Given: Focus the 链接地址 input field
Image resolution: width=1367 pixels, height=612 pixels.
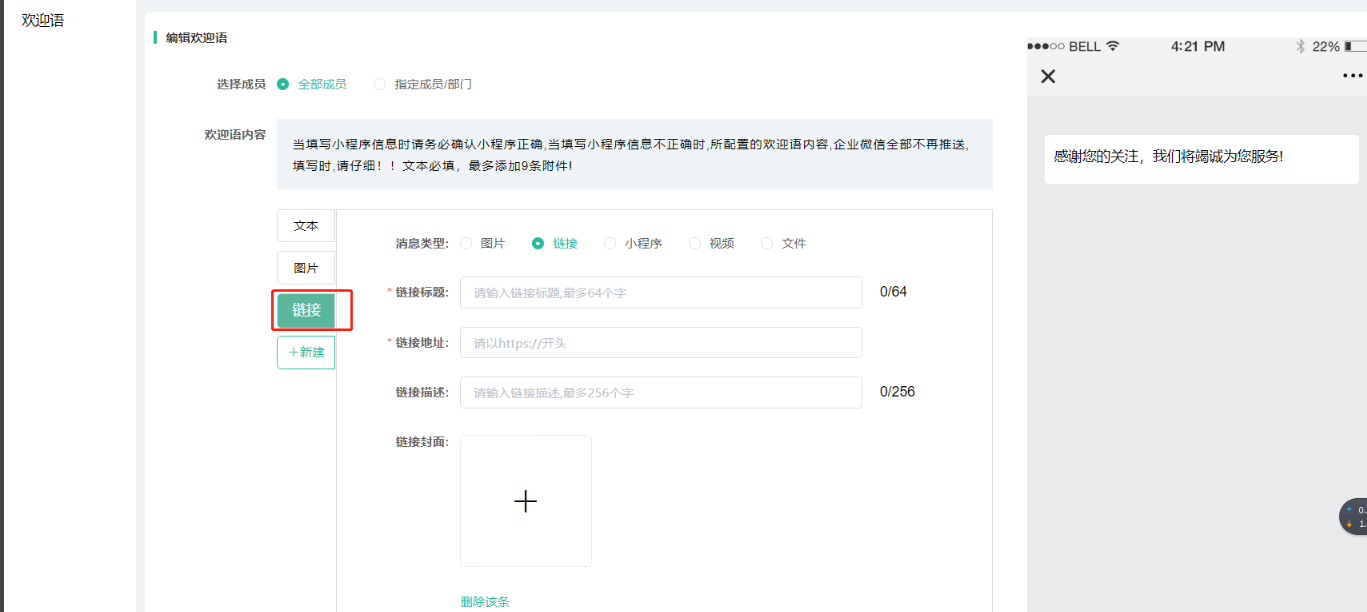Looking at the screenshot, I should pyautogui.click(x=660, y=343).
